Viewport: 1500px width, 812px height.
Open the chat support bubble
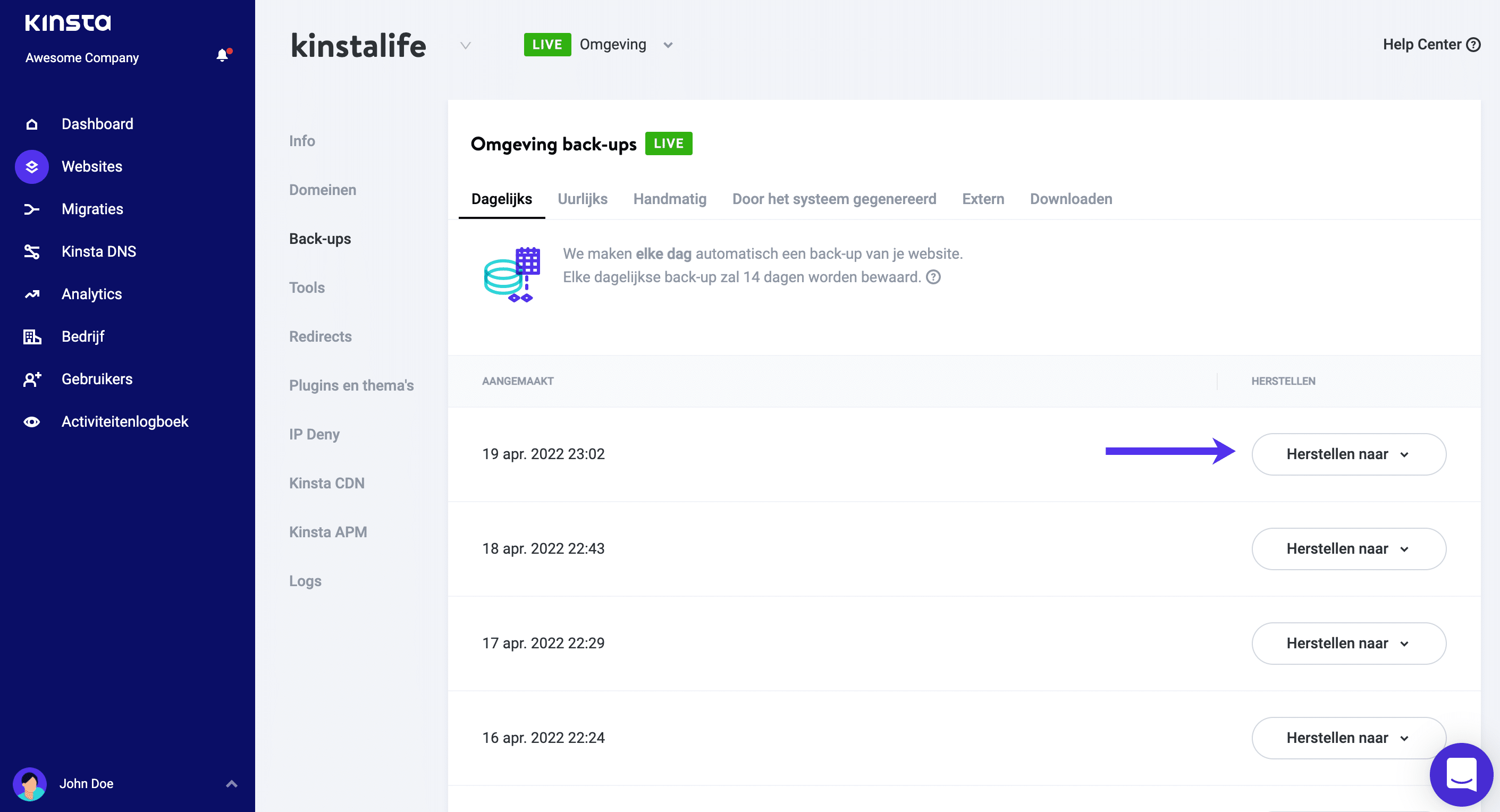1461,774
